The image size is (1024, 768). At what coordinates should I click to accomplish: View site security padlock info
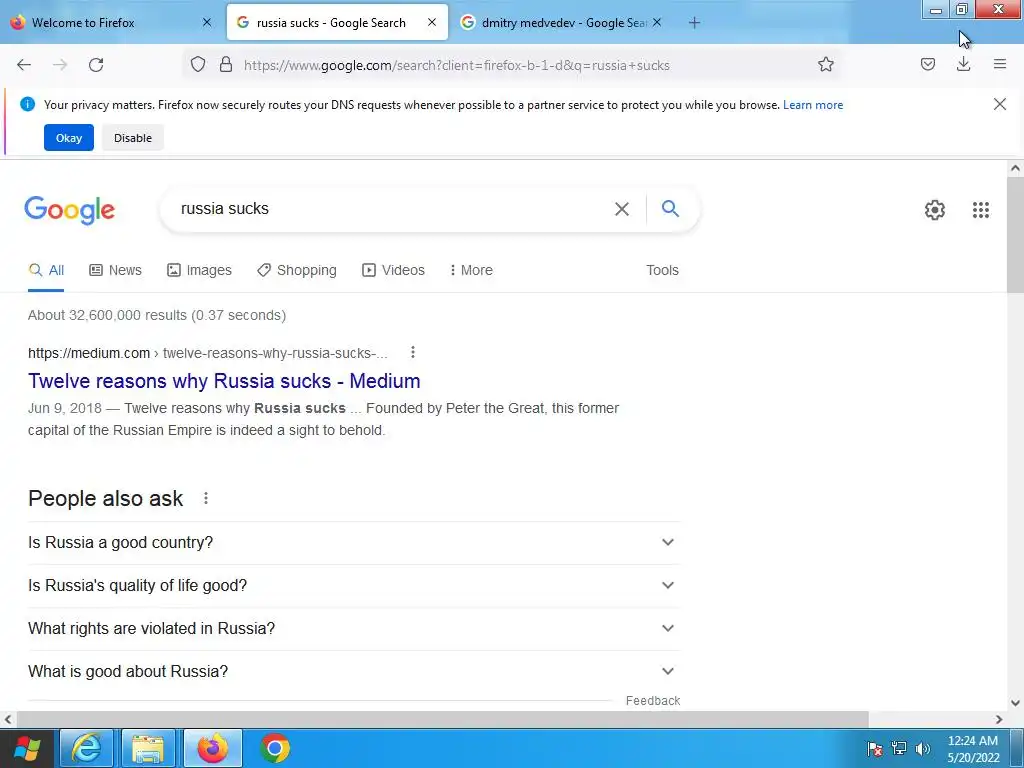[x=226, y=65]
